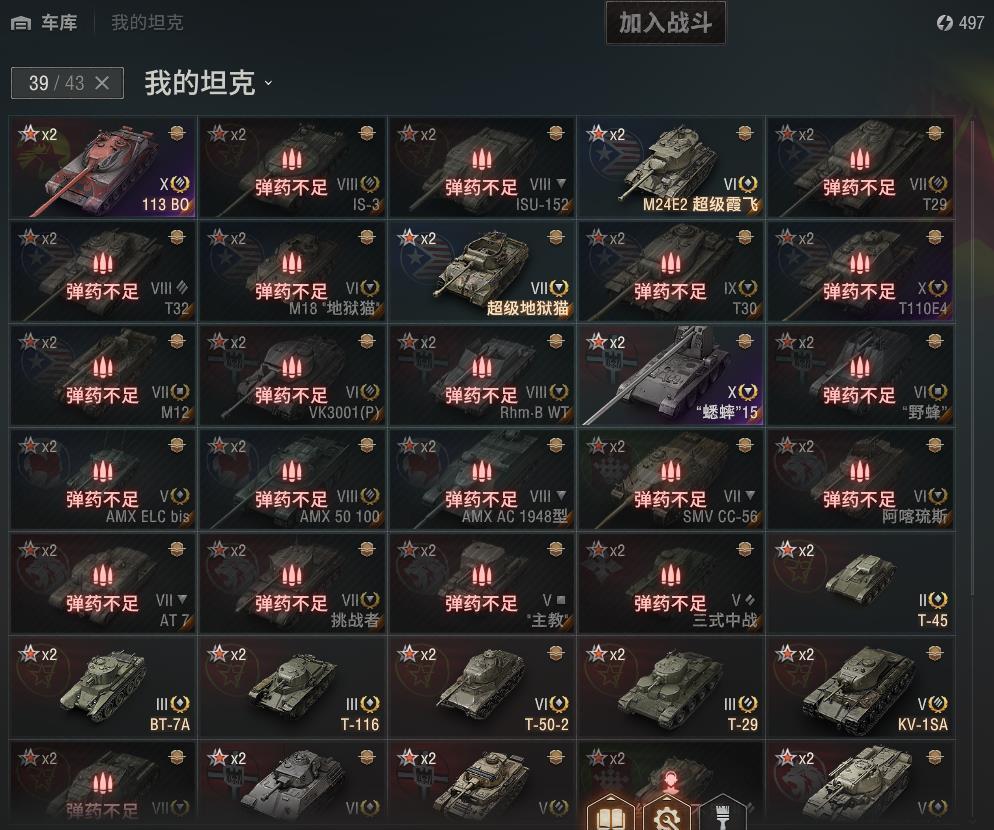Click the 加入战斗 join battle button
Viewport: 994px width, 830px height.
pyautogui.click(x=666, y=23)
